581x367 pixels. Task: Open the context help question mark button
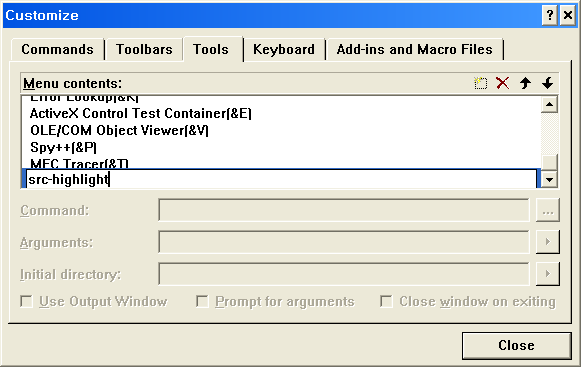coord(550,15)
